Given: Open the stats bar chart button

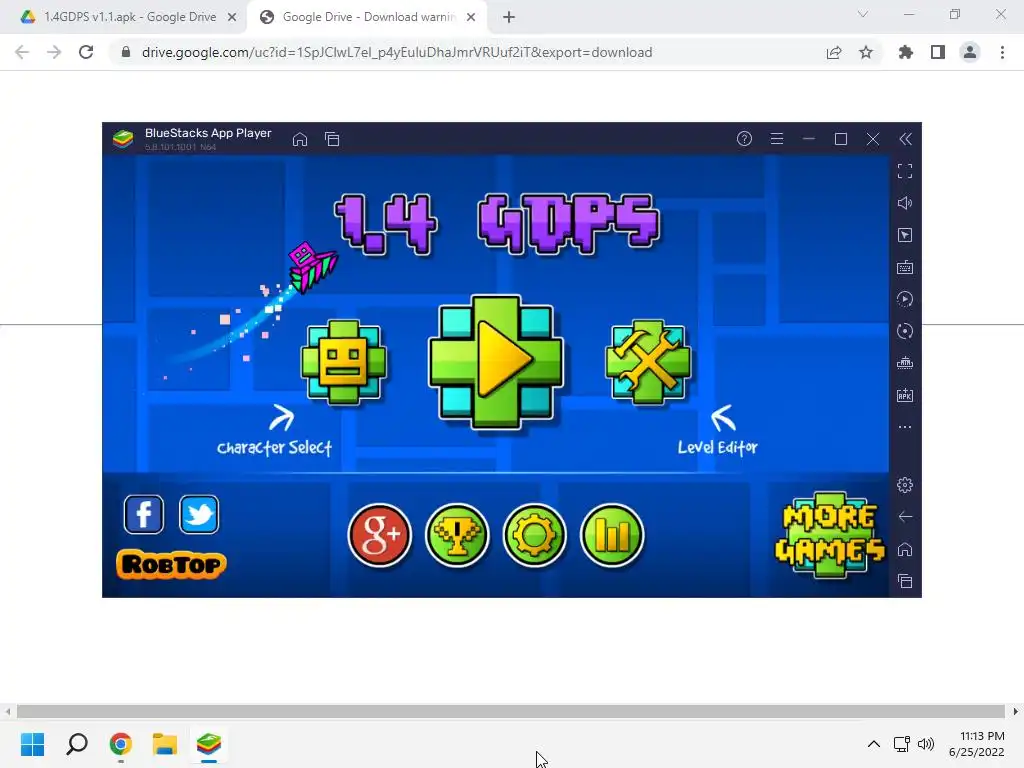Looking at the screenshot, I should (x=612, y=535).
